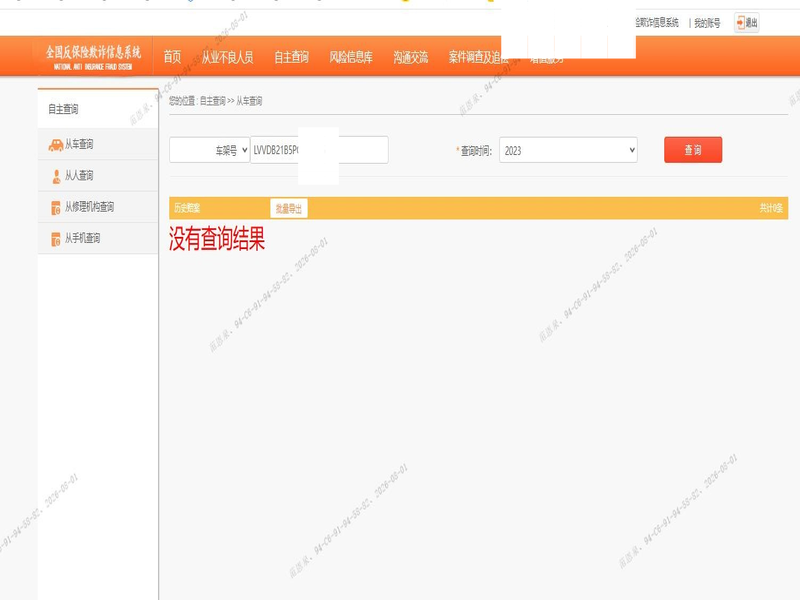Click the icon beside 从手机查询
This screenshot has width=800, height=600.
(x=56, y=239)
